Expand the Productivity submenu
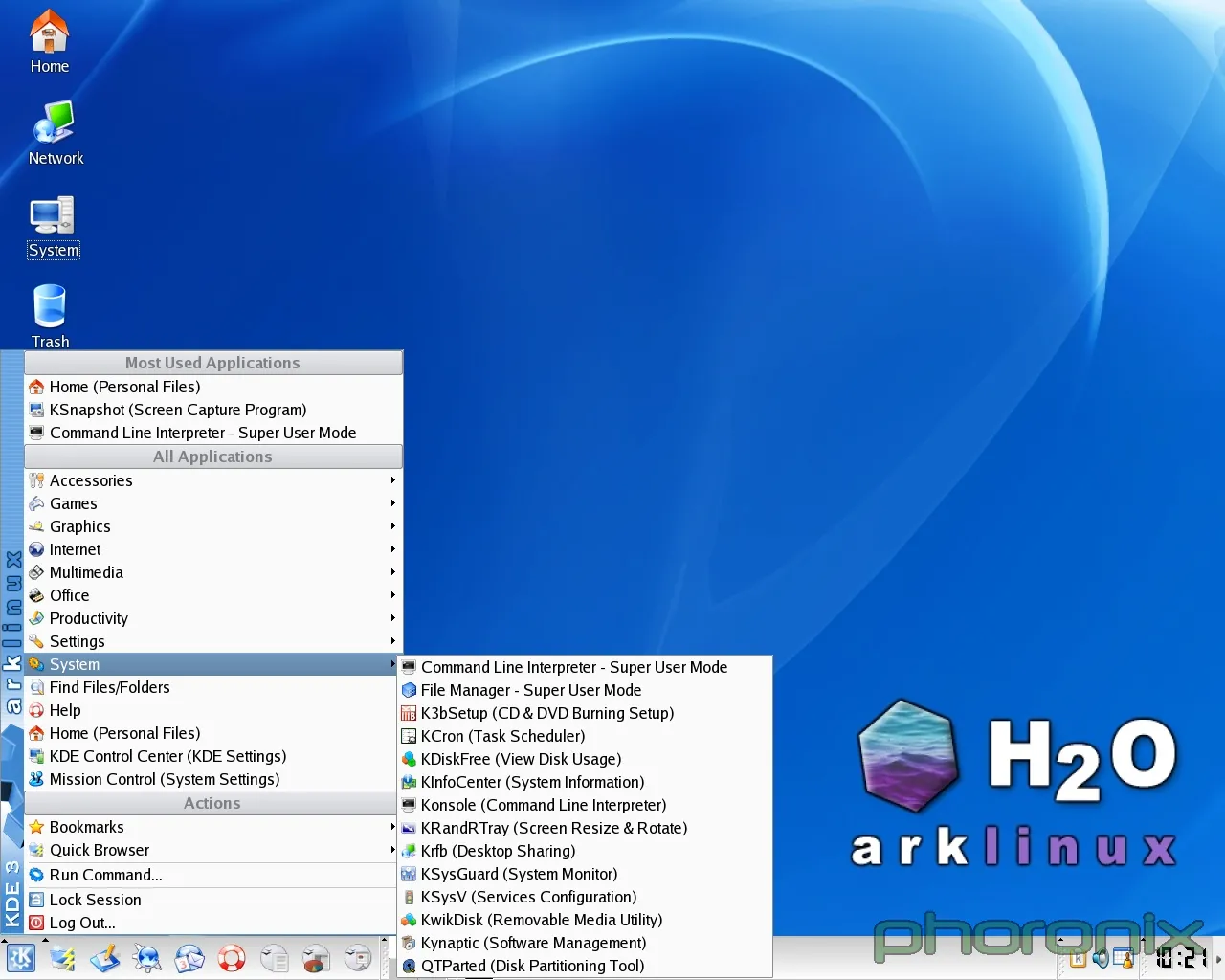Viewport: 1225px width, 980px height. (213, 618)
